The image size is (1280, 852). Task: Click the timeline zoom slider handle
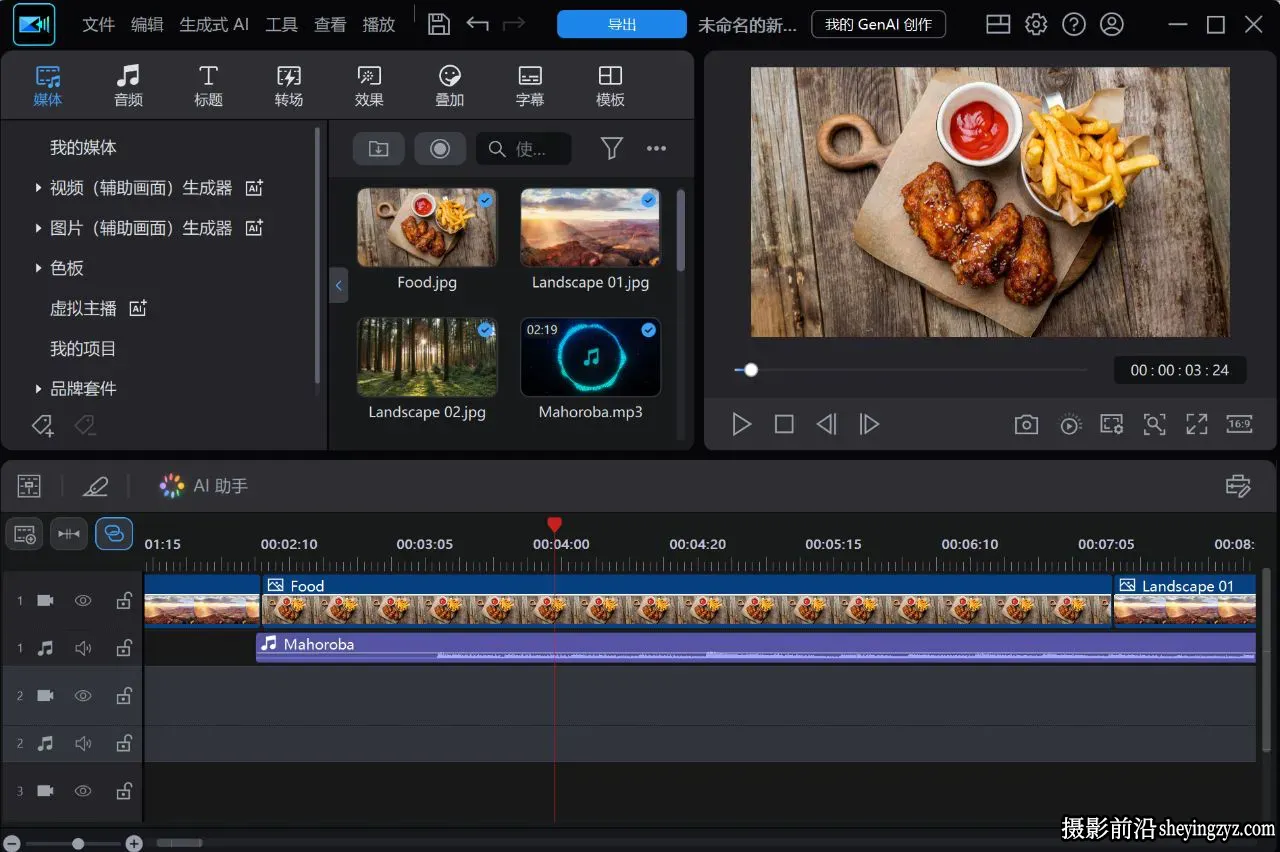78,843
